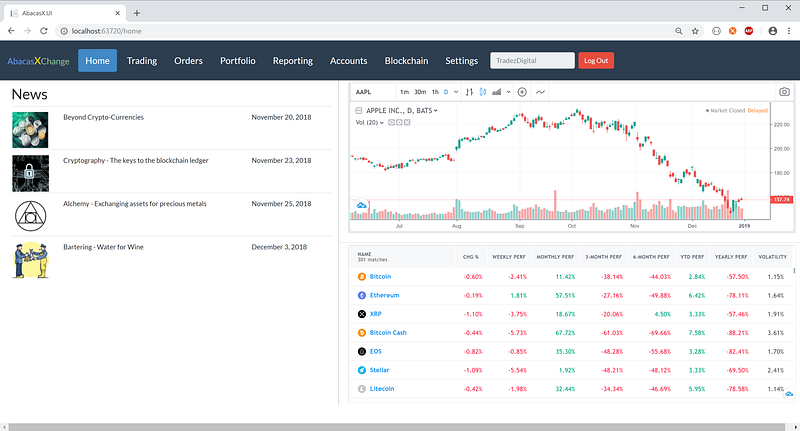Viewport: 800px width, 431px height.
Task: Click the browser zoom magnifier icon
Action: pyautogui.click(x=679, y=31)
